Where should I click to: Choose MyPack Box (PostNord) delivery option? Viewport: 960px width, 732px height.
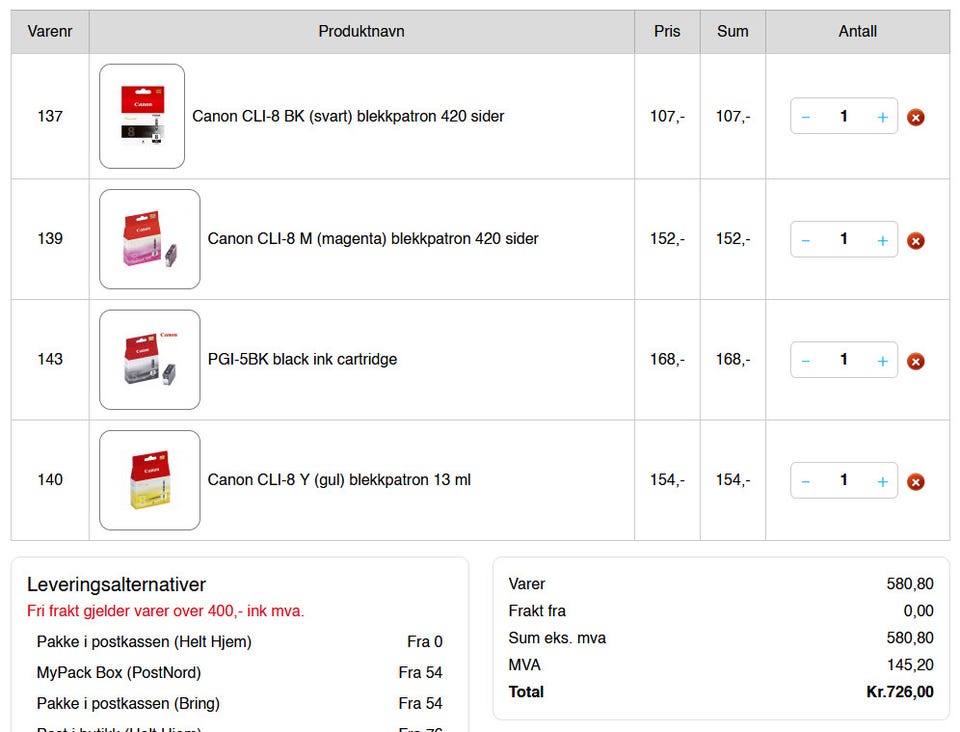click(x=239, y=672)
